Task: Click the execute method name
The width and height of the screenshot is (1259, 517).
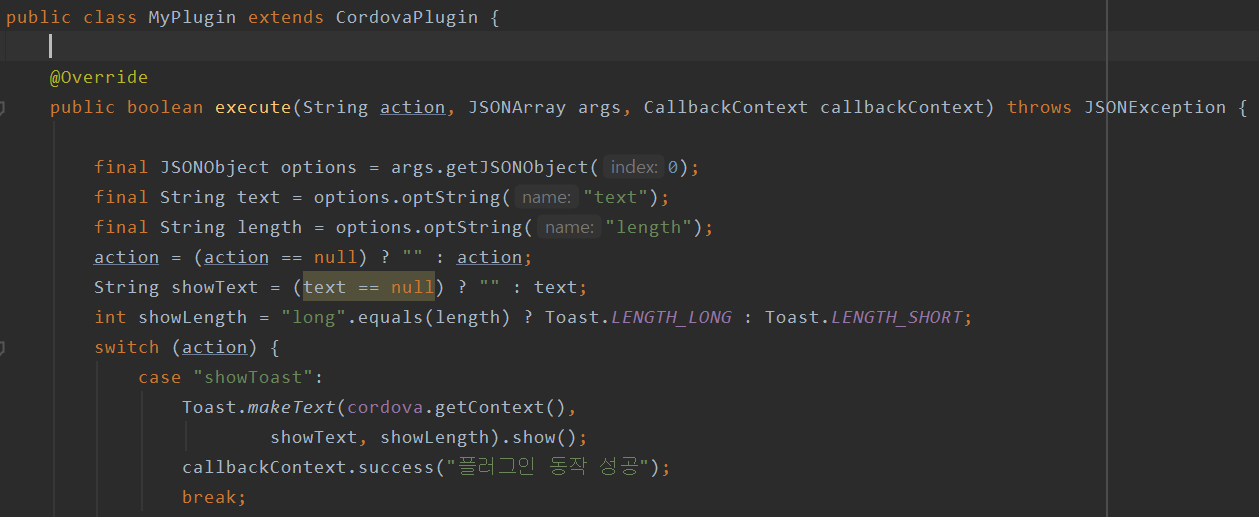Action: (253, 107)
